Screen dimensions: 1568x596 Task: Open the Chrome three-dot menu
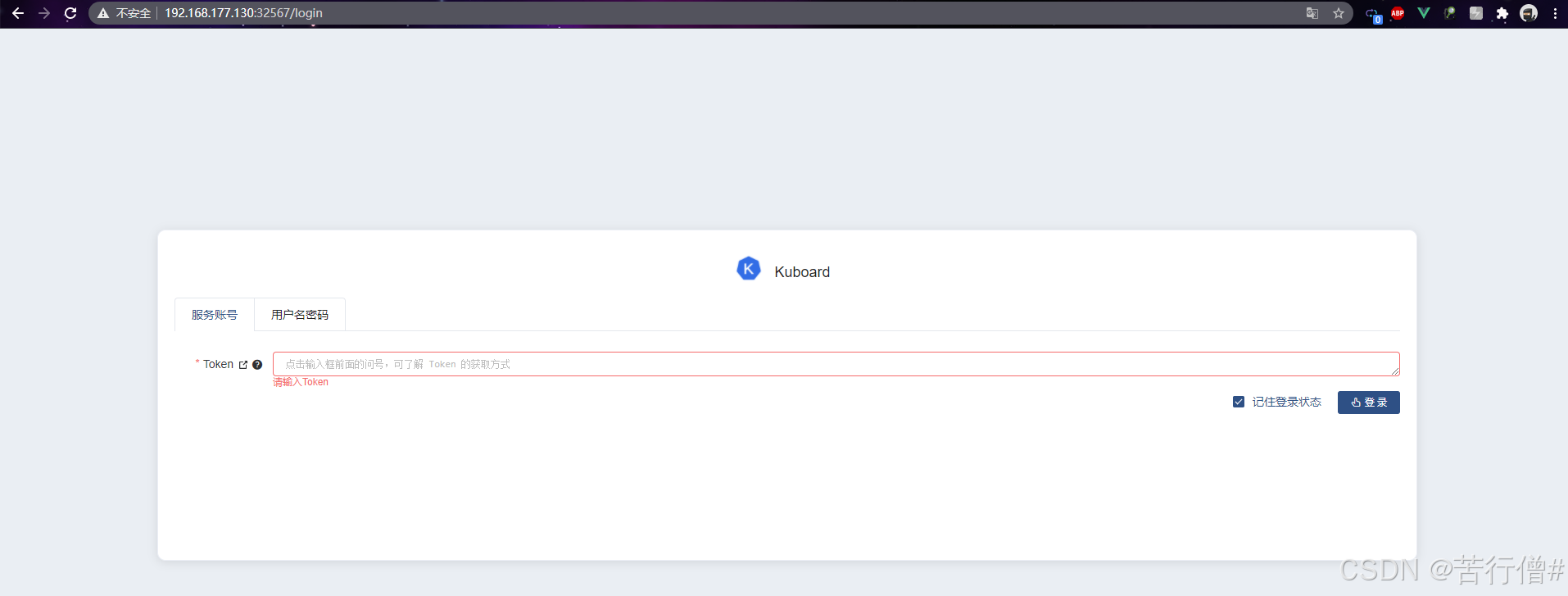[1555, 13]
